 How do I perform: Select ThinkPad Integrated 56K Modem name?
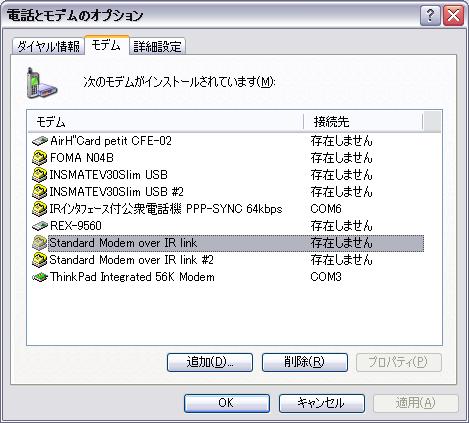coord(132,277)
